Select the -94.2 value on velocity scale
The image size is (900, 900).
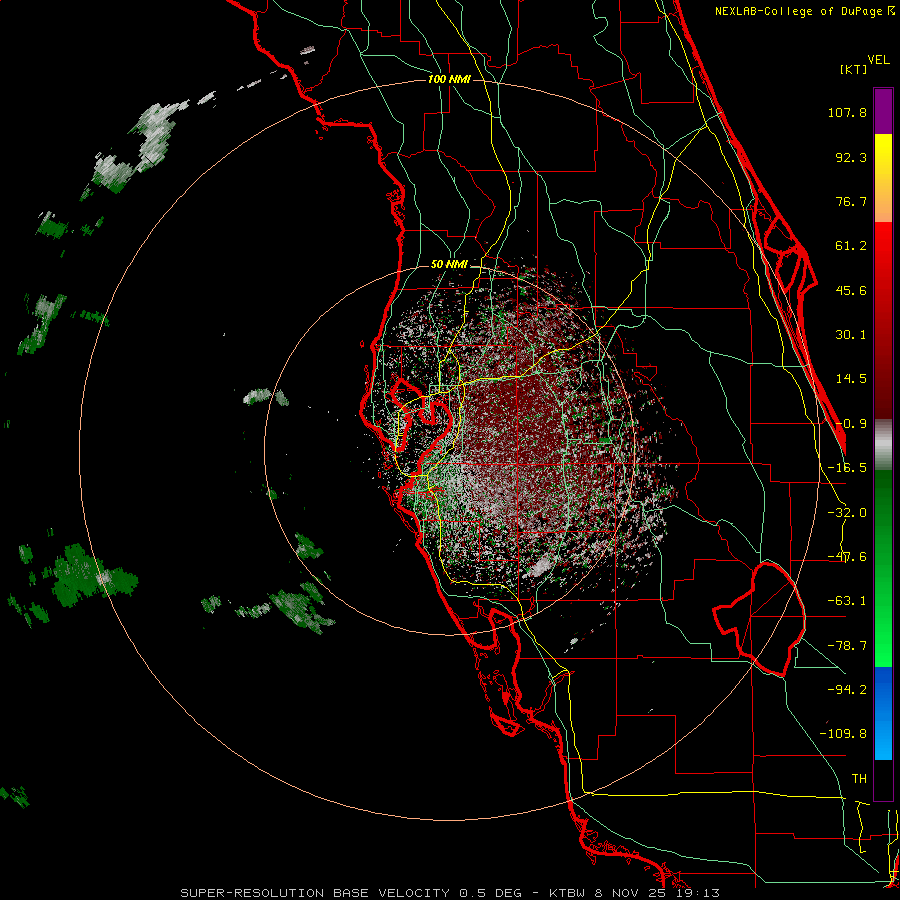pos(847,689)
